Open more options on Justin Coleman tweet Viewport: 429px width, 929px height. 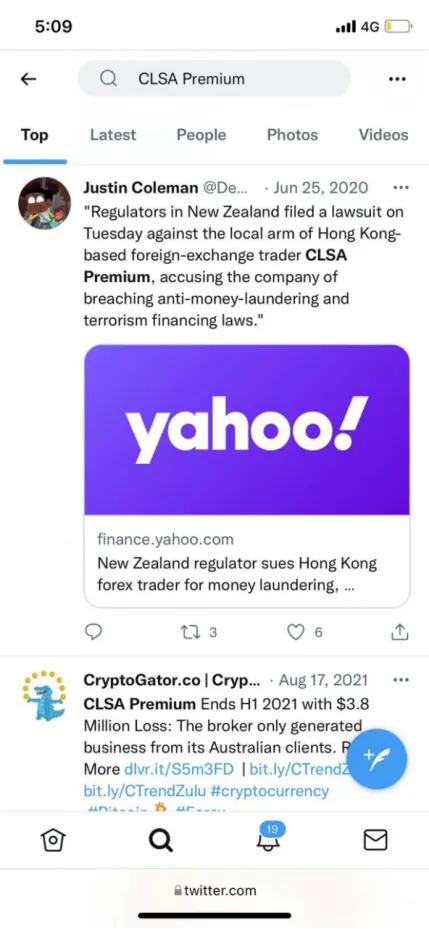tap(401, 188)
